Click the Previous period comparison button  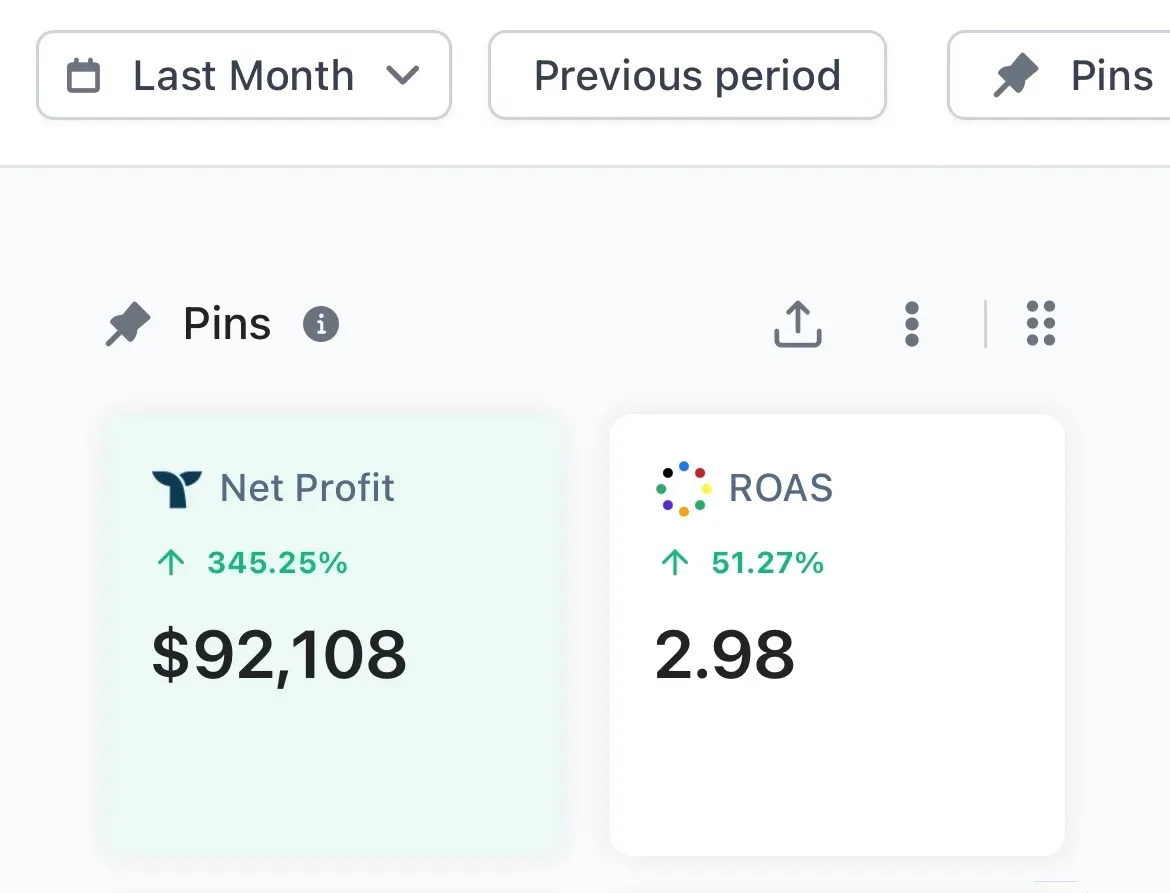coord(687,76)
